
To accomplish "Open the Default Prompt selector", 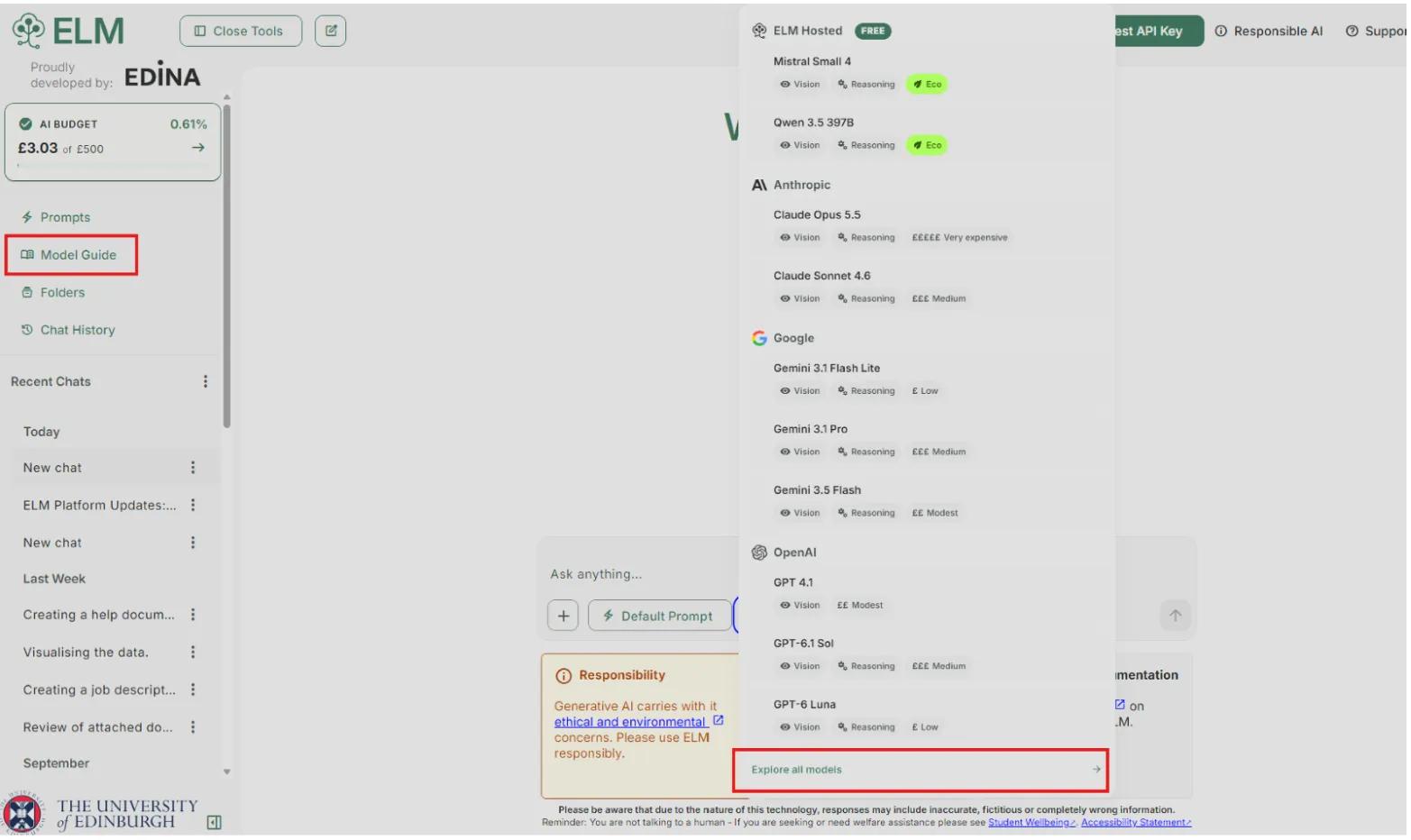I will 659,616.
